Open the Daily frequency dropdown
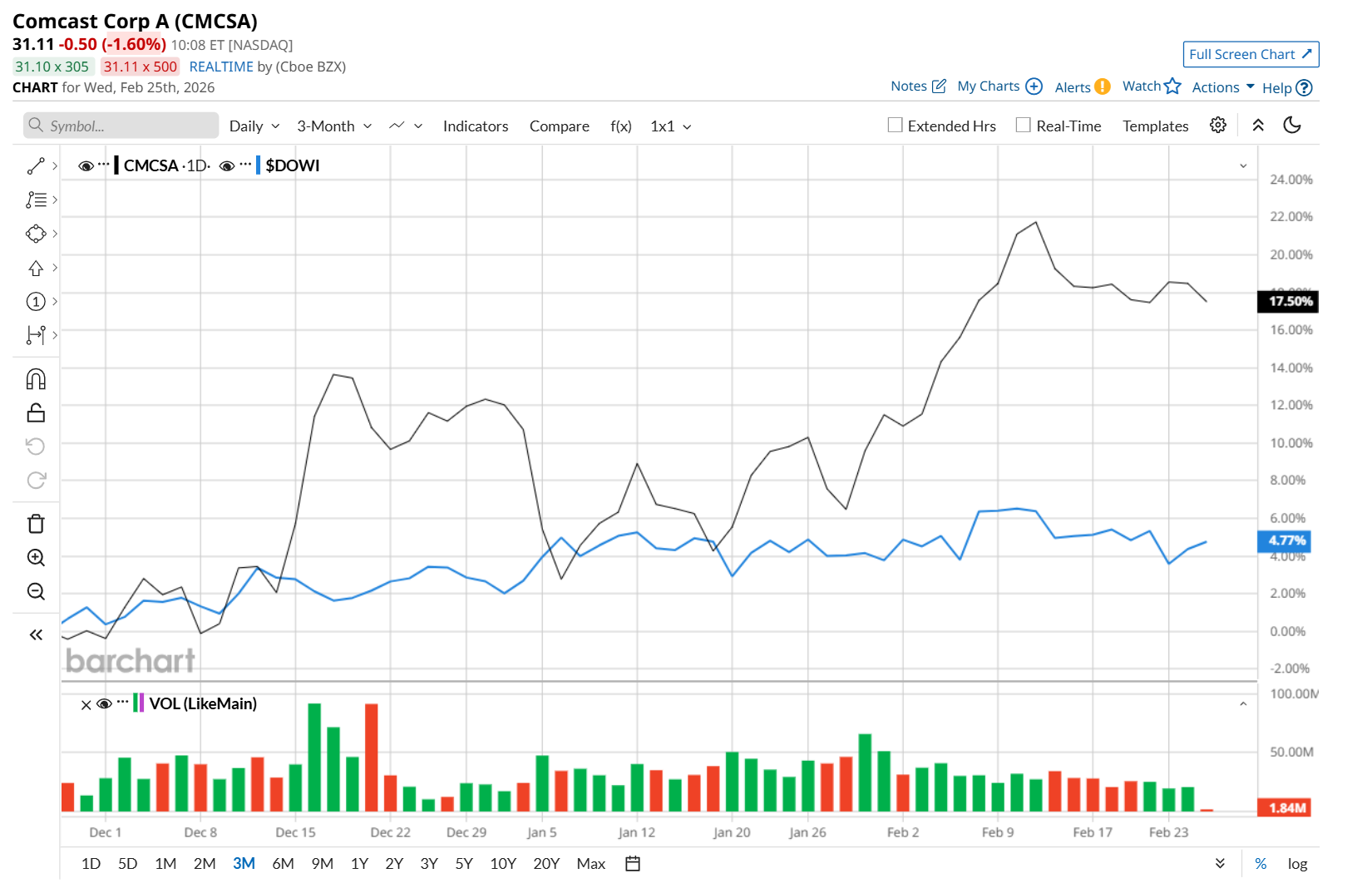 pos(254,126)
